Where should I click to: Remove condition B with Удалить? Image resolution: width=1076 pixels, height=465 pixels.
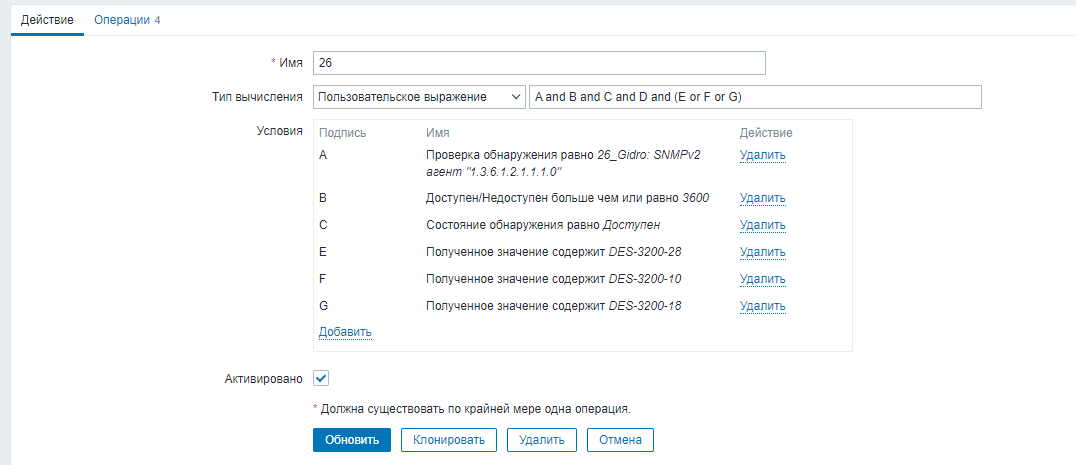click(x=762, y=198)
